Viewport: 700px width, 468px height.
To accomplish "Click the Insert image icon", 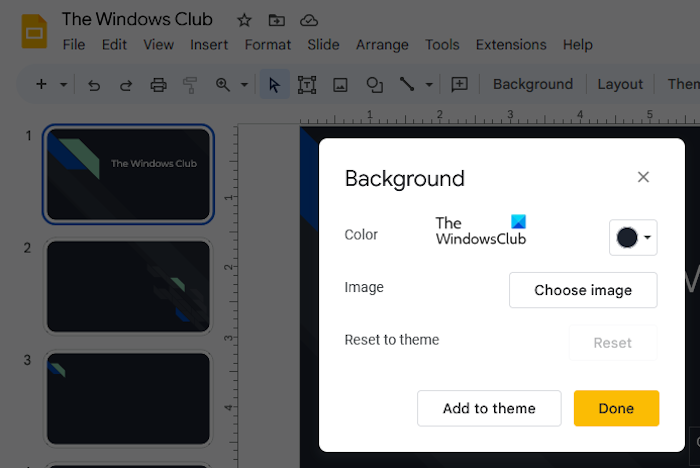I will pos(340,84).
